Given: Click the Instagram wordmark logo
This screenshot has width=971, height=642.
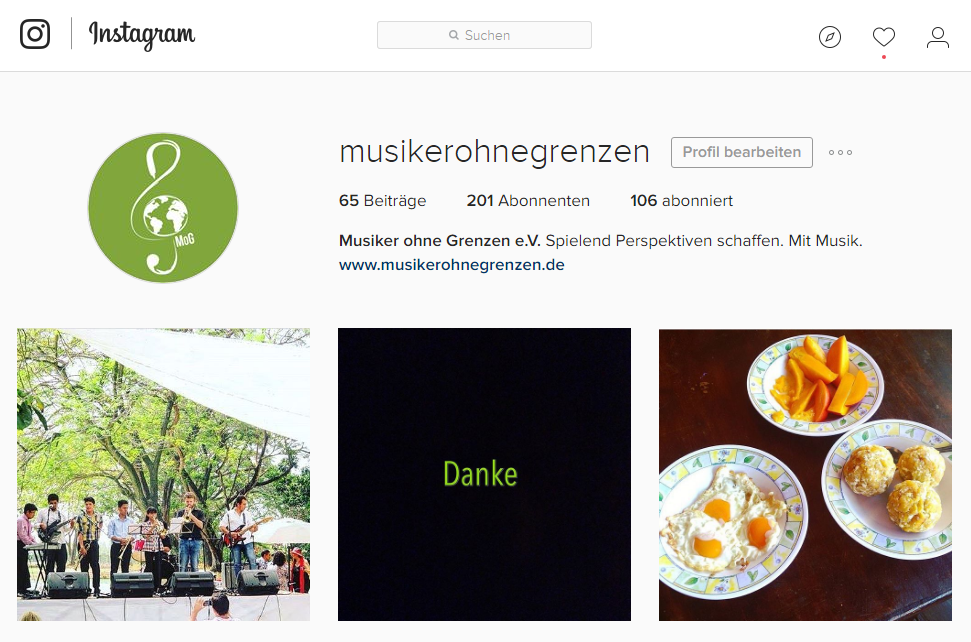Looking at the screenshot, I should (142, 35).
